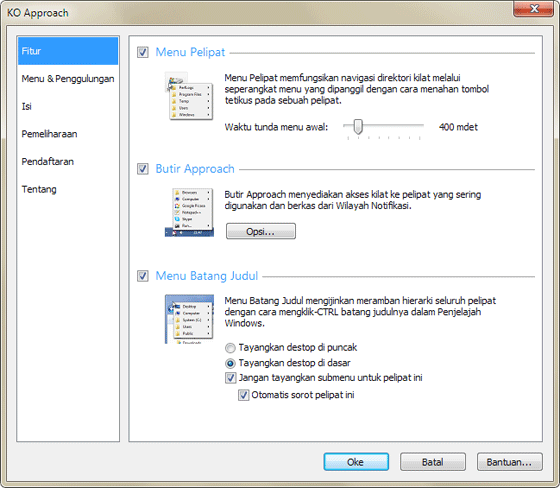Click the Waktu tunda menu awal slider thumb
Image resolution: width=560 pixels, height=488 pixels.
click(x=358, y=126)
